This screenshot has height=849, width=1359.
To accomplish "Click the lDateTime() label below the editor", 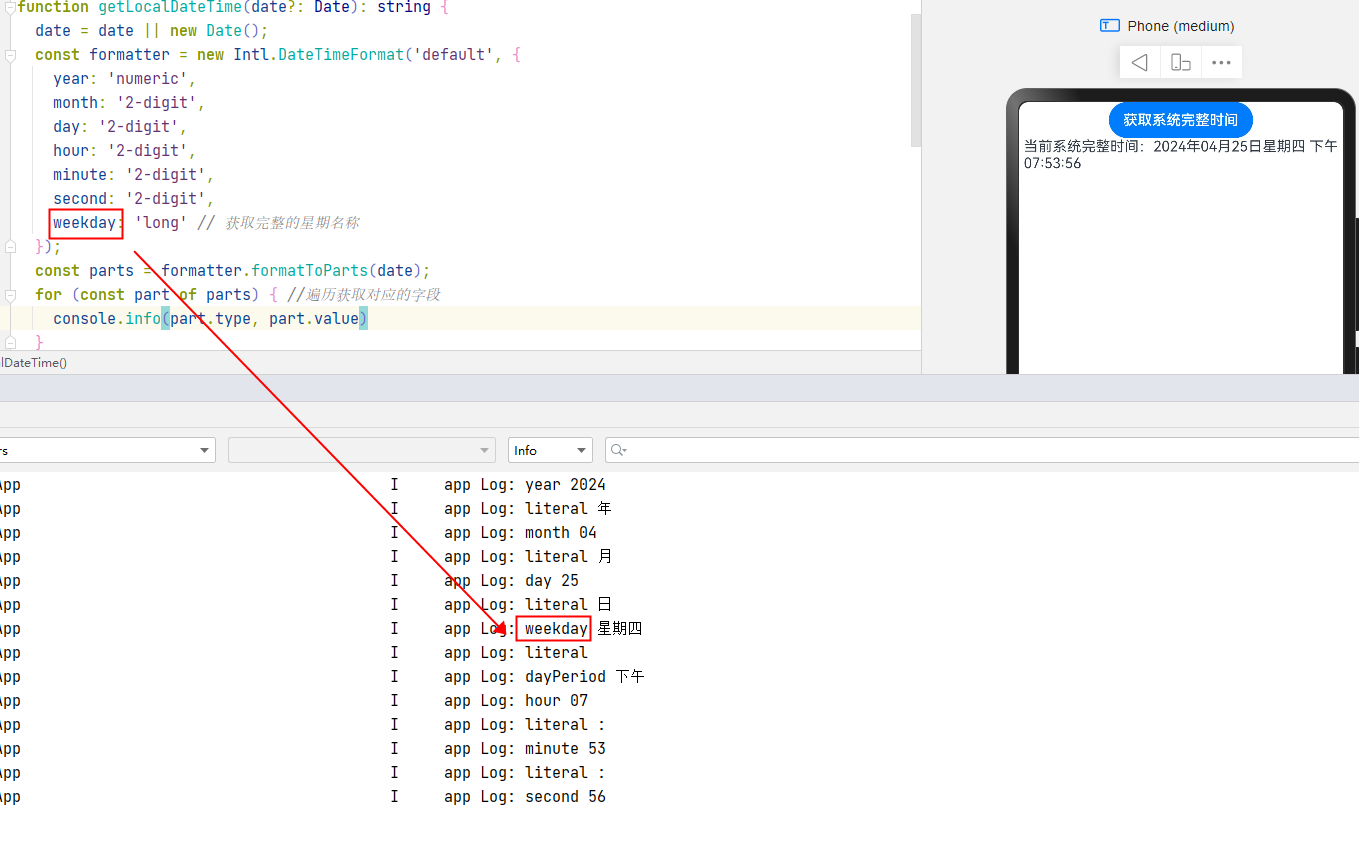I will [33, 363].
